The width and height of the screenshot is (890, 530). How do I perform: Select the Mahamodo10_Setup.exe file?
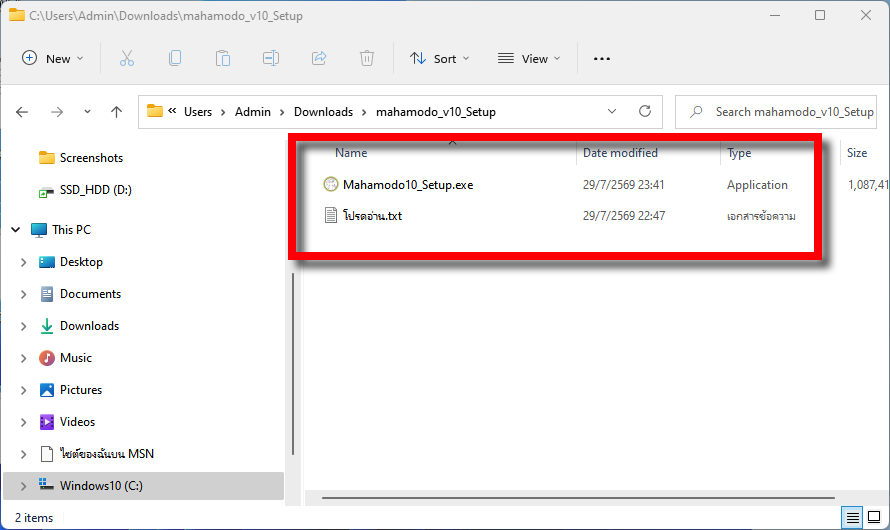tap(408, 185)
